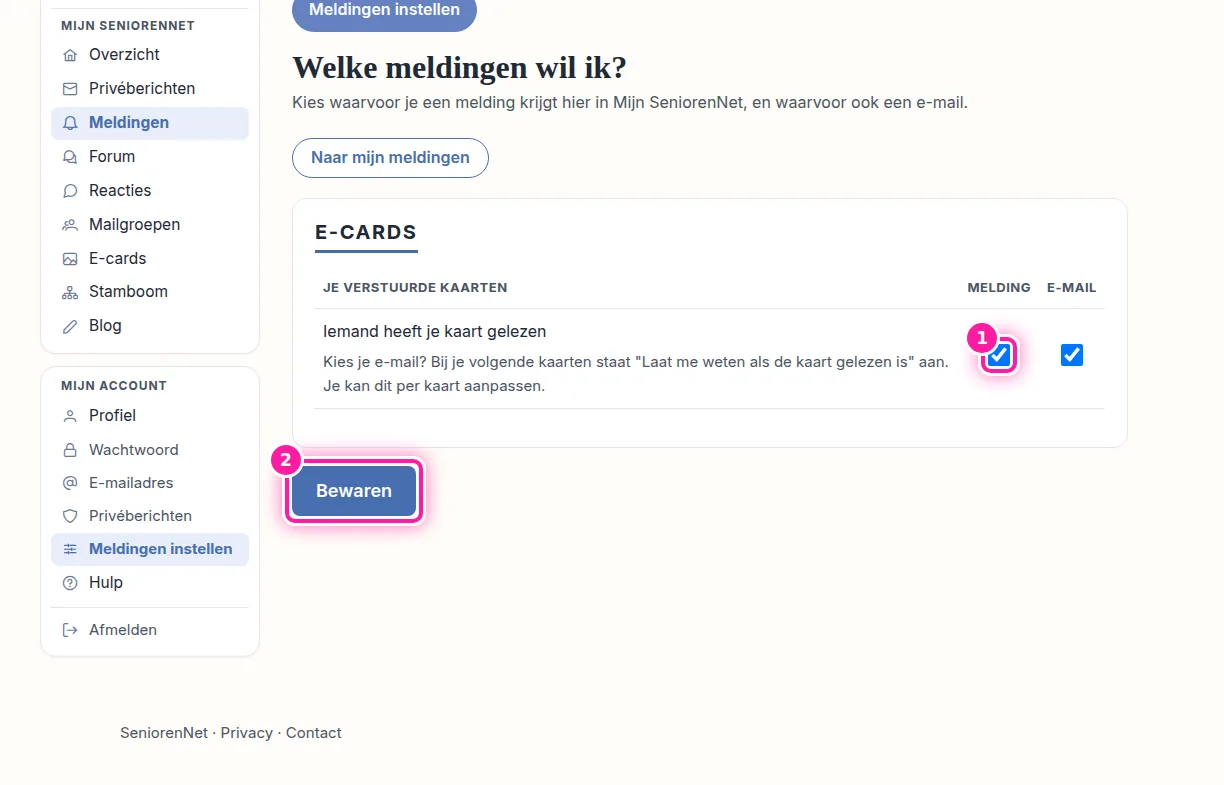This screenshot has width=1224, height=785.
Task: Click the MELDING column header
Action: pyautogui.click(x=999, y=288)
